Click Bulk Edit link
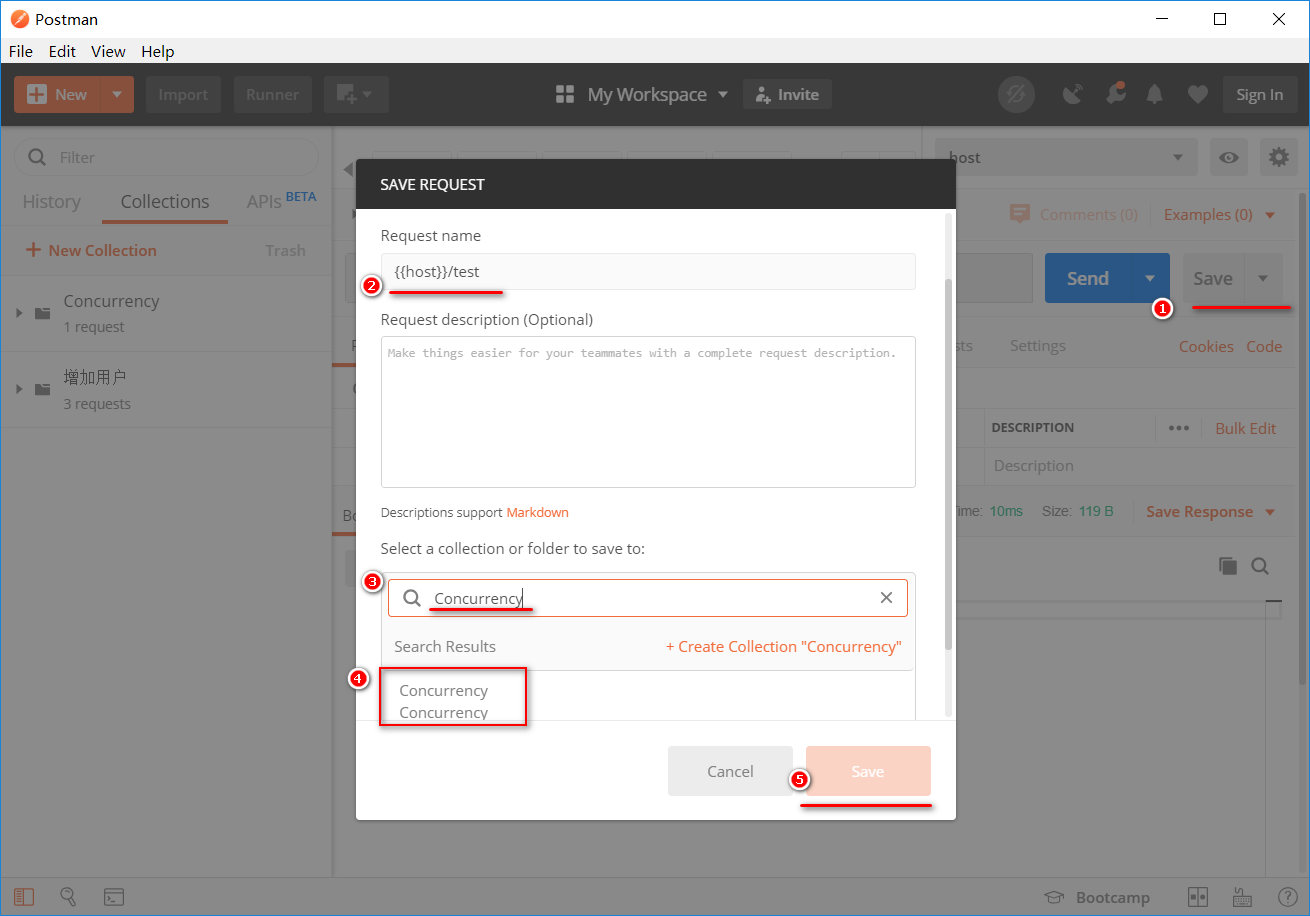Viewport: 1310px width, 916px height. [1246, 428]
